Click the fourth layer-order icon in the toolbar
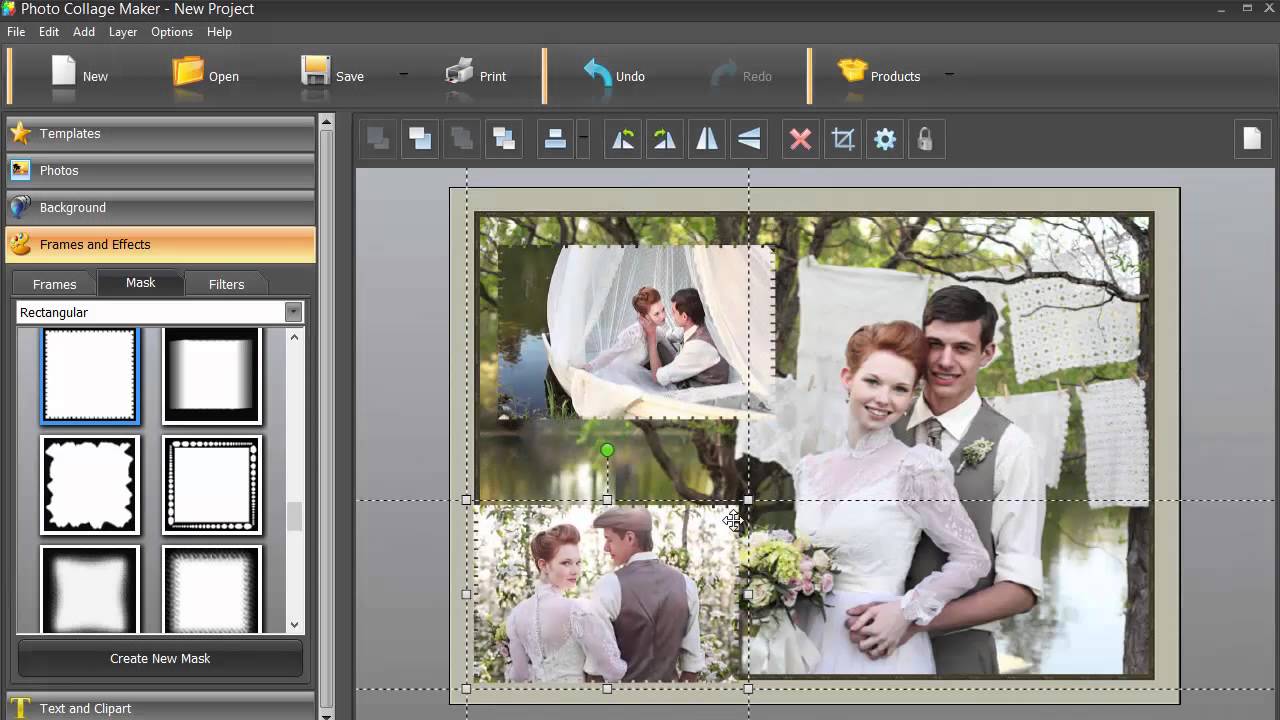This screenshot has height=720, width=1280. tap(505, 139)
